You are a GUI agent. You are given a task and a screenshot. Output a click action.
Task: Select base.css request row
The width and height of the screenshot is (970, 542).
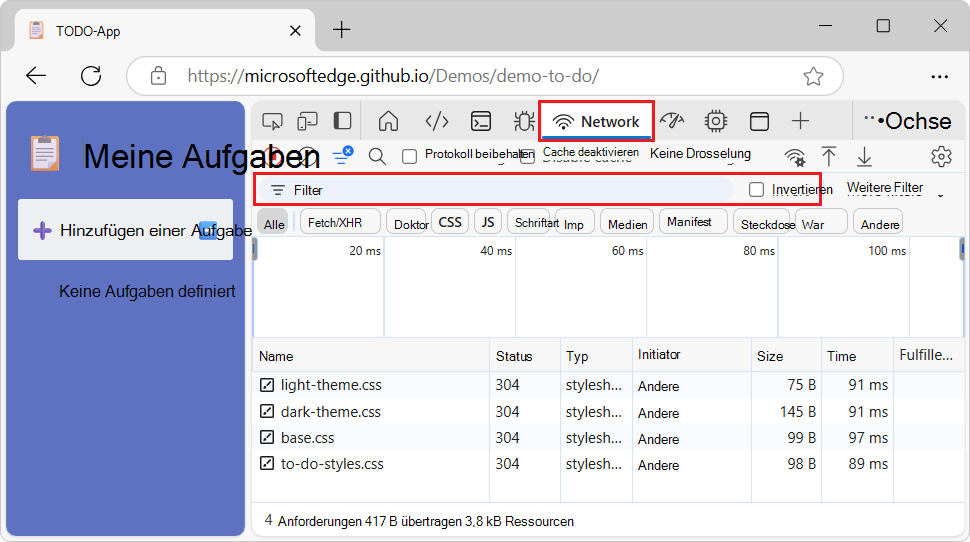[x=608, y=438]
